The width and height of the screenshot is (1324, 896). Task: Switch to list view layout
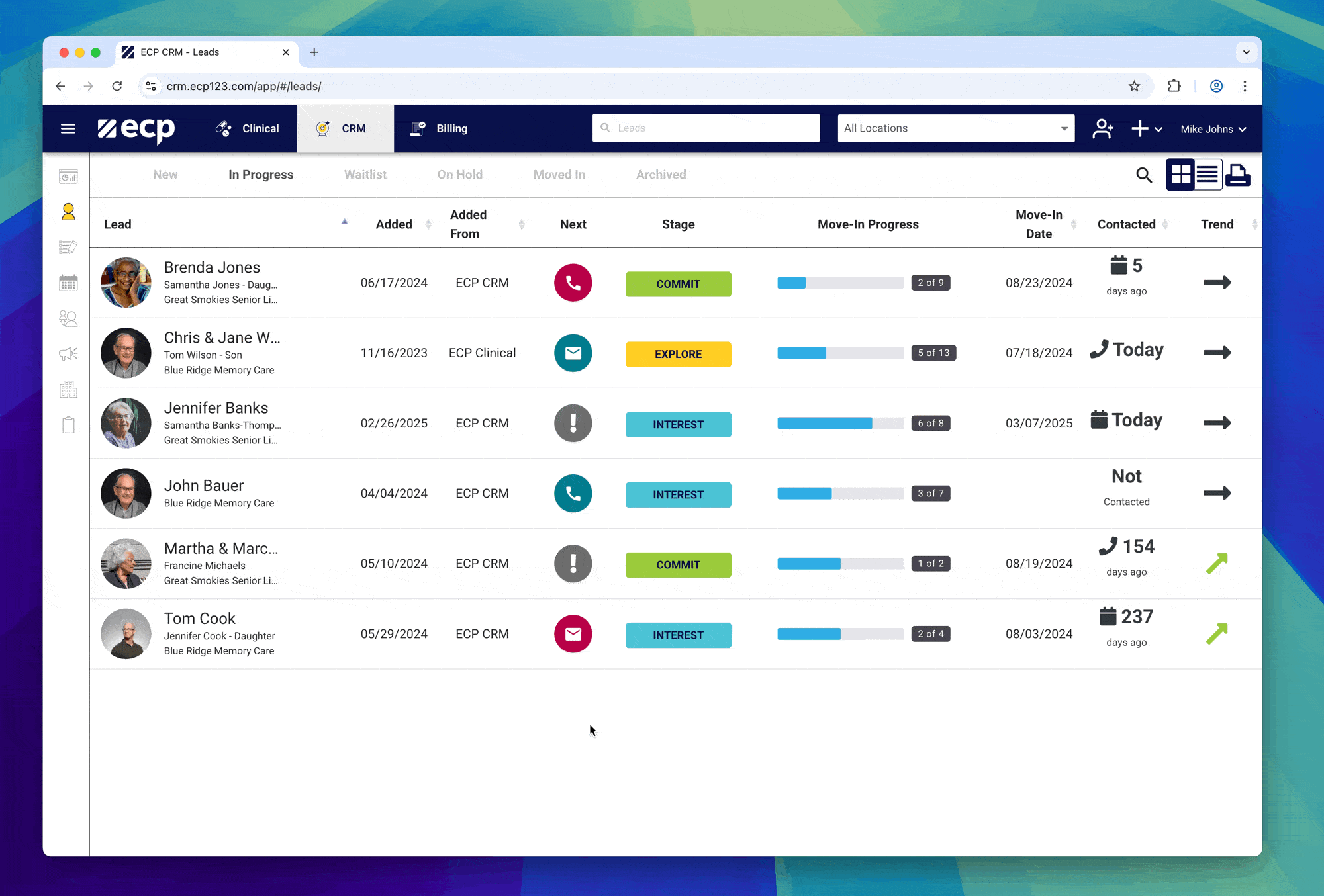click(1207, 175)
